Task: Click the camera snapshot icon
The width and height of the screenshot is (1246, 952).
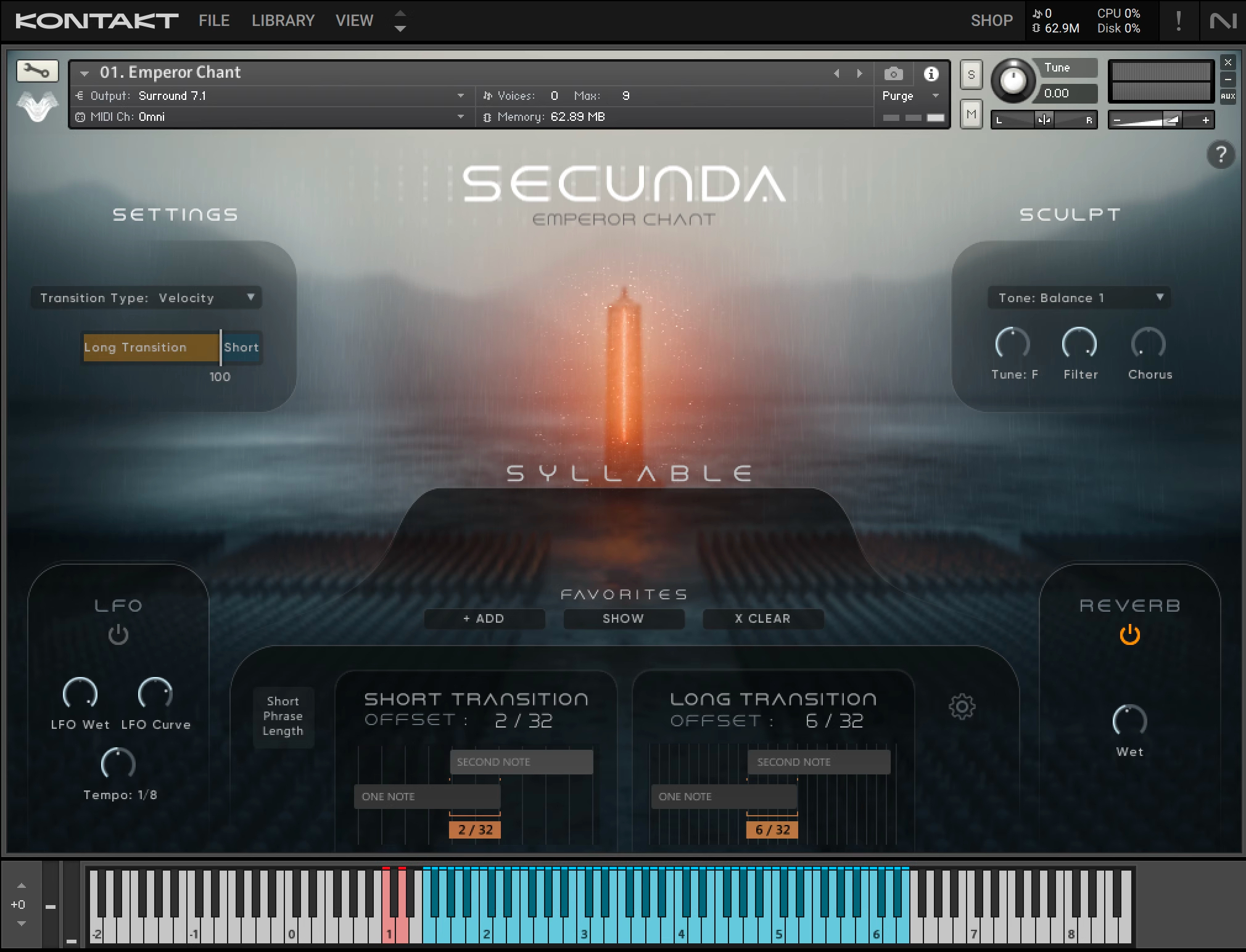Action: coord(893,74)
